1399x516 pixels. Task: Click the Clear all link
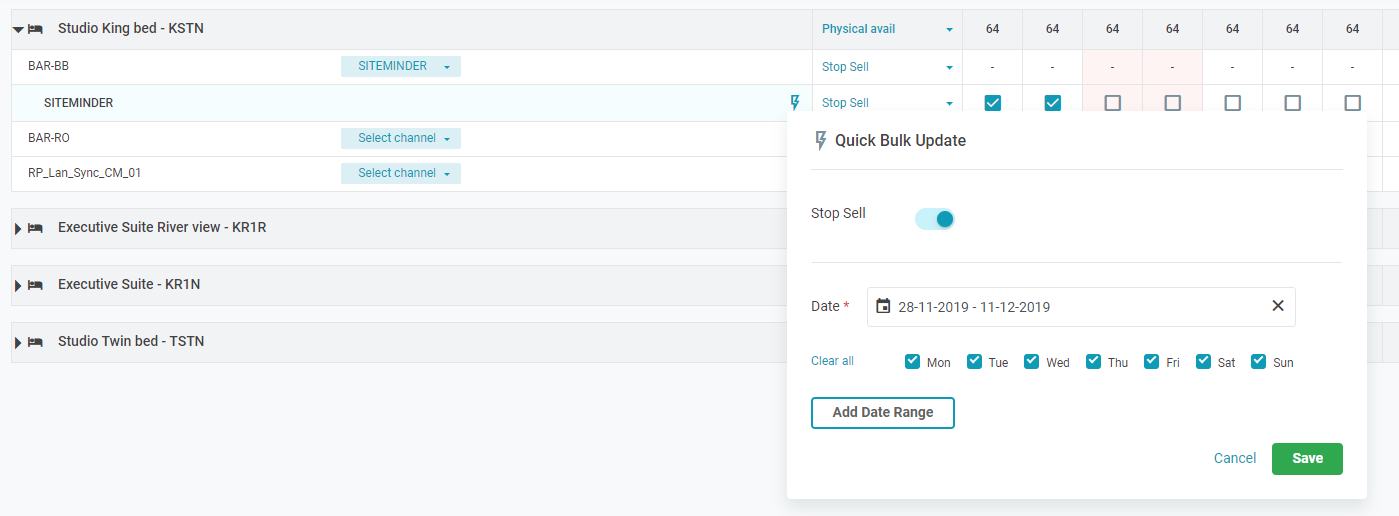(x=832, y=361)
